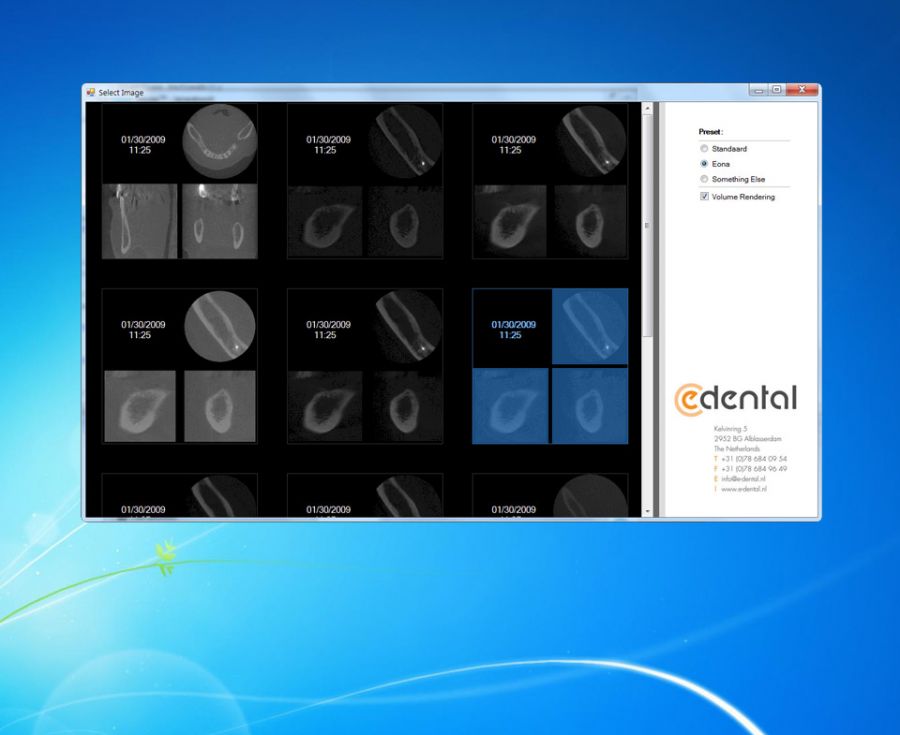Click the '2952 BG Alblasserdam' address line
The image size is (900, 735).
click(747, 438)
